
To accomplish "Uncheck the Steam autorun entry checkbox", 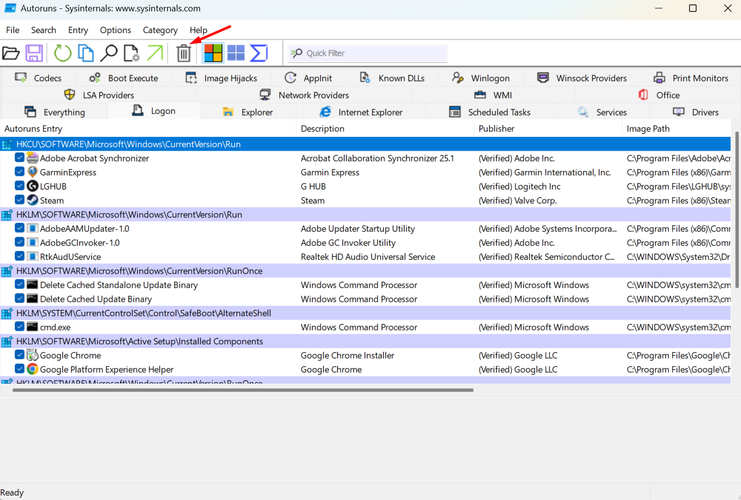I will point(21,200).
